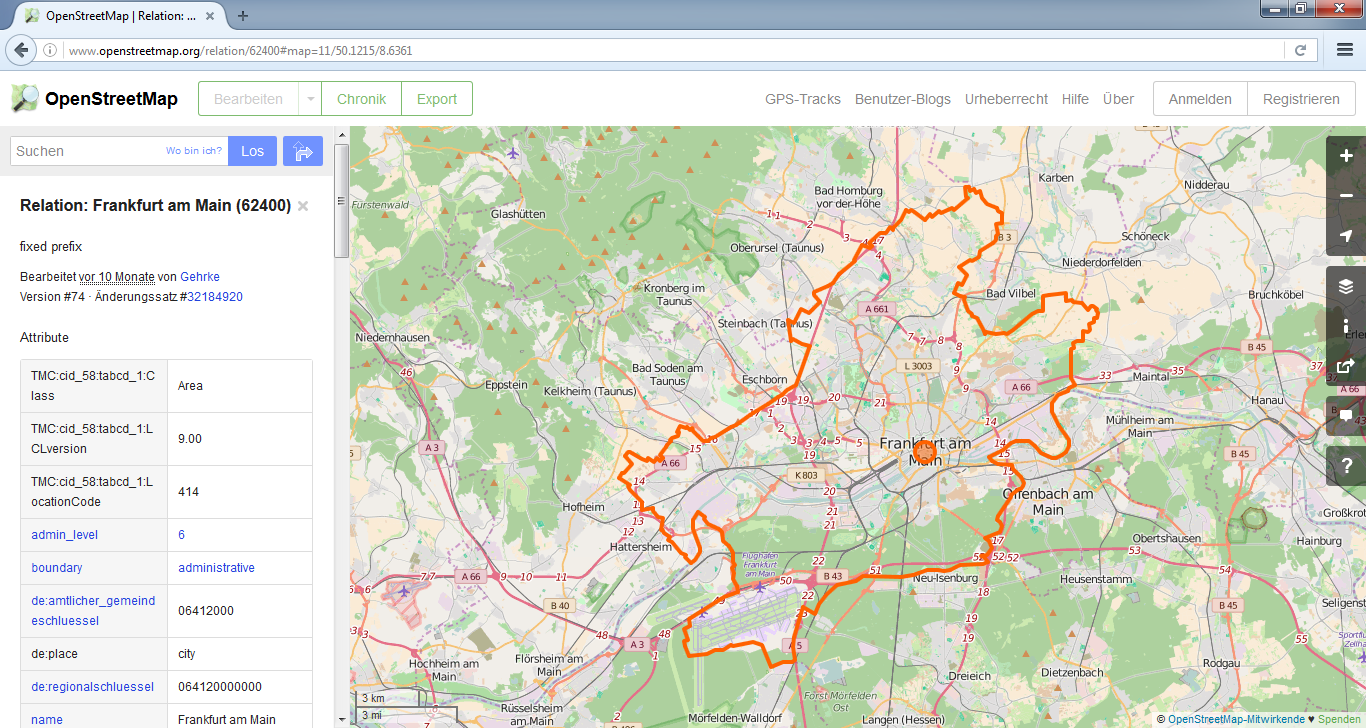Click the OpenStreetMap-Mitwirkende attribution link
Viewport: 1366px width, 728px height.
tap(1236, 720)
